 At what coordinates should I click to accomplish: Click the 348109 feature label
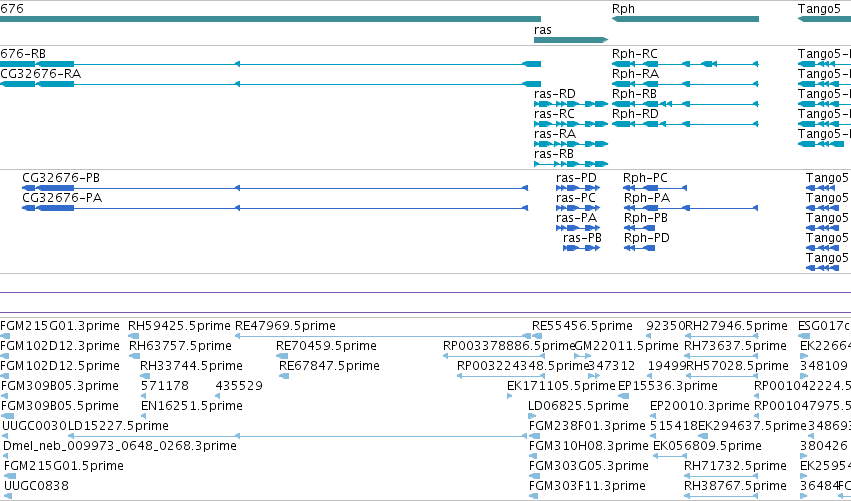[823, 366]
